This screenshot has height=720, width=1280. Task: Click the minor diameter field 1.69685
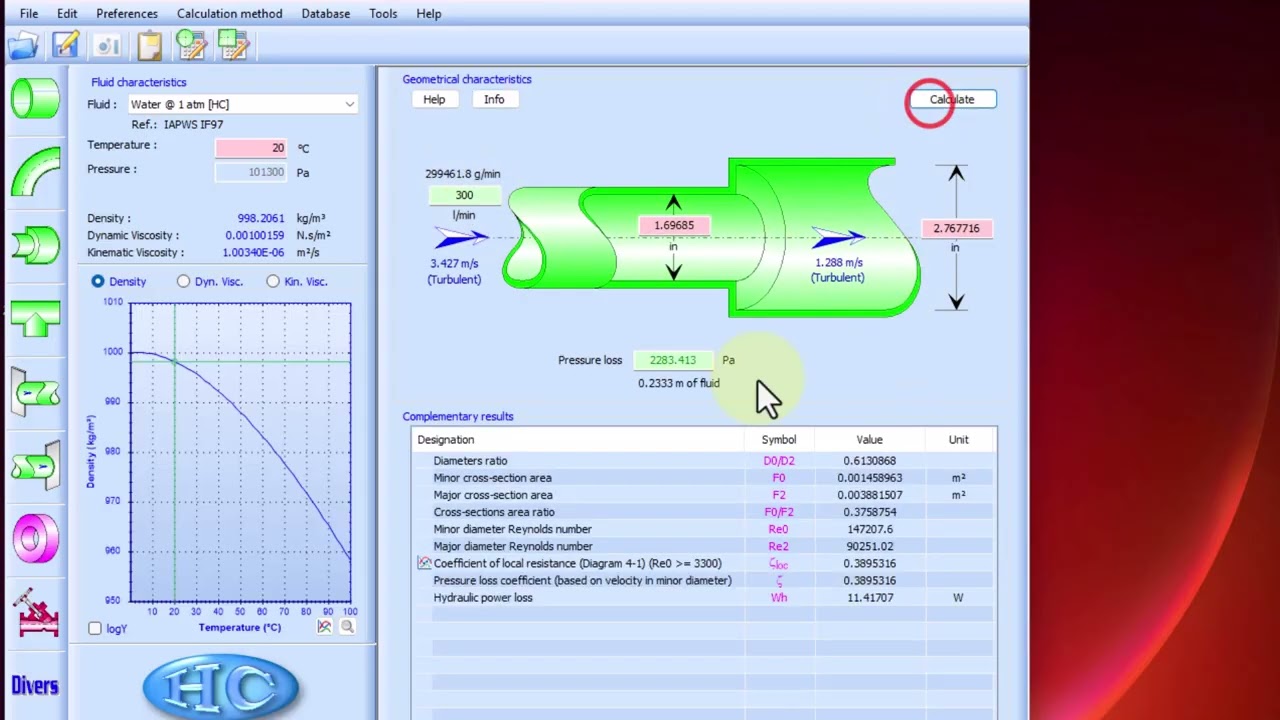674,225
